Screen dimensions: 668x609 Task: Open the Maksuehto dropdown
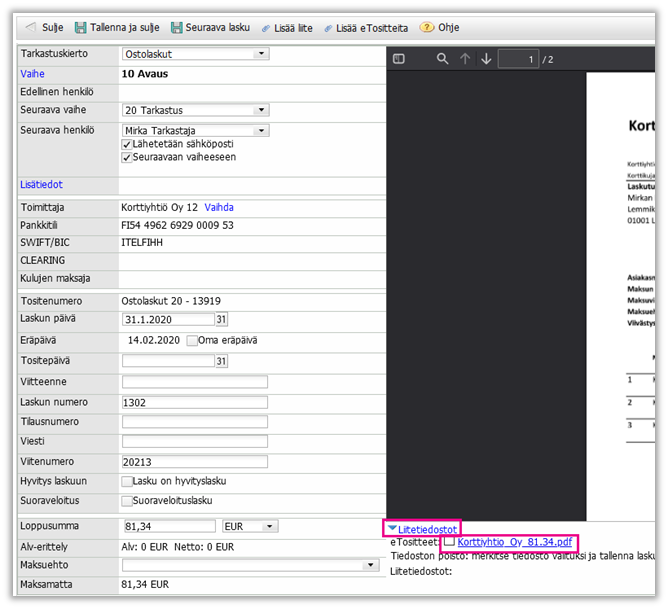click(x=250, y=565)
